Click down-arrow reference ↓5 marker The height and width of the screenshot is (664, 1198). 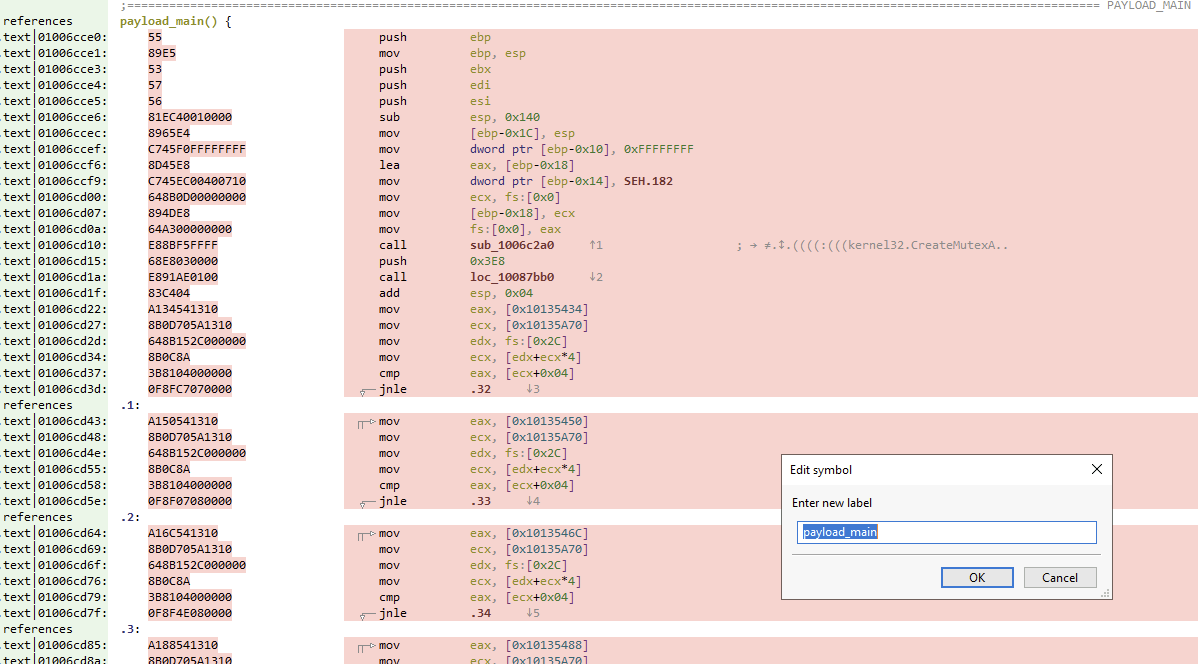[x=533, y=613]
